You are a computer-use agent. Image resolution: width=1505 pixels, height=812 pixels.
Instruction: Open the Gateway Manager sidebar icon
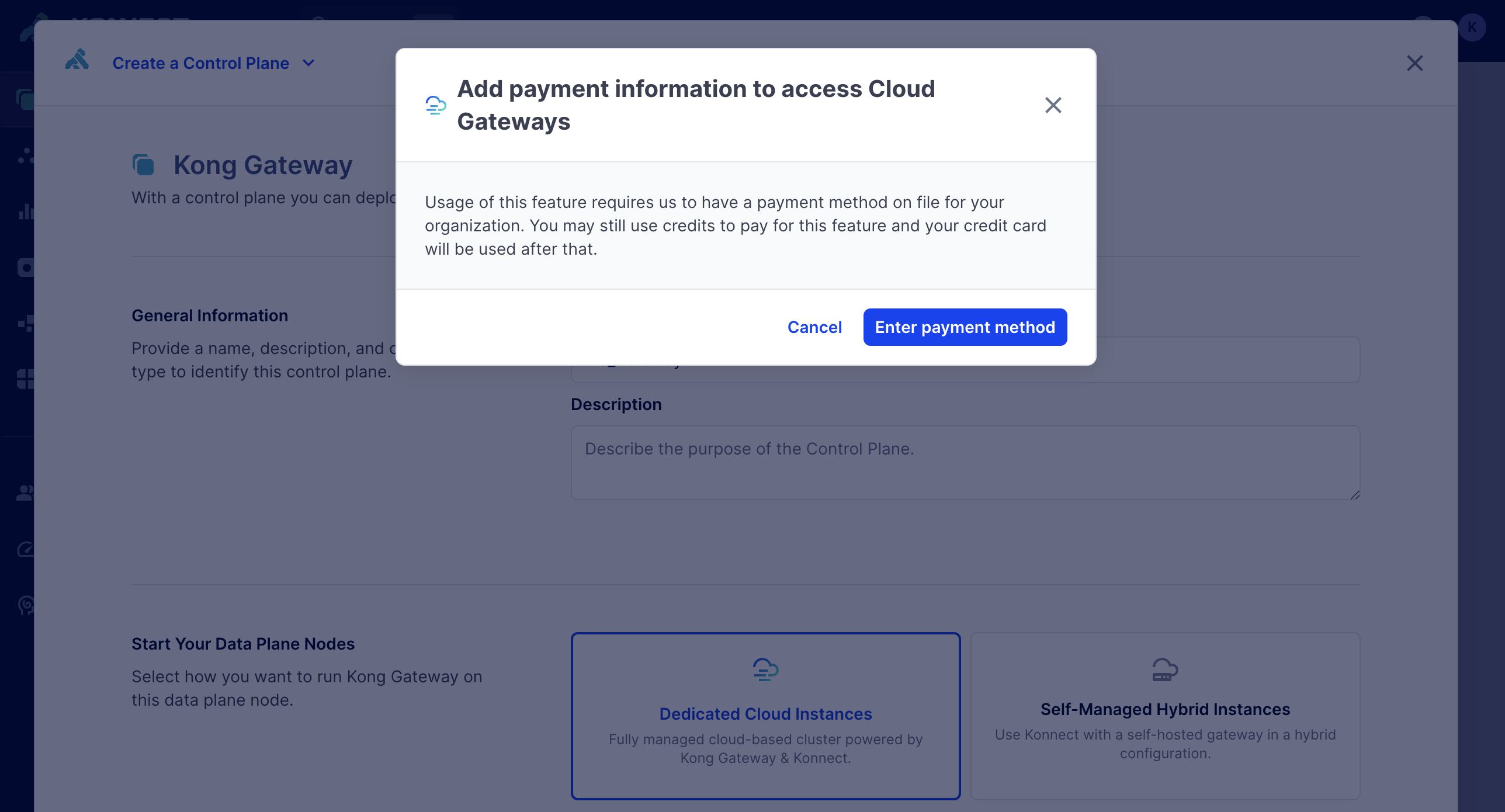point(25,99)
